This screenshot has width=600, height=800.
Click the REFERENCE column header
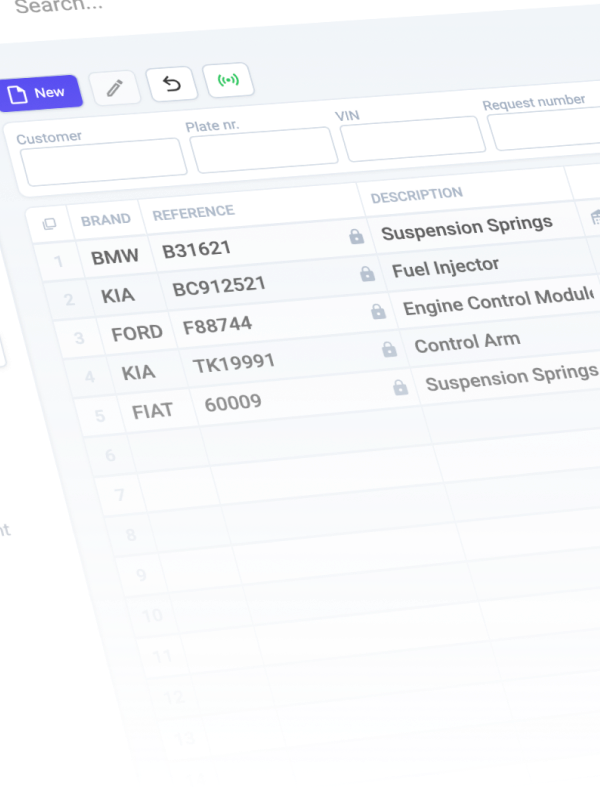(193, 212)
